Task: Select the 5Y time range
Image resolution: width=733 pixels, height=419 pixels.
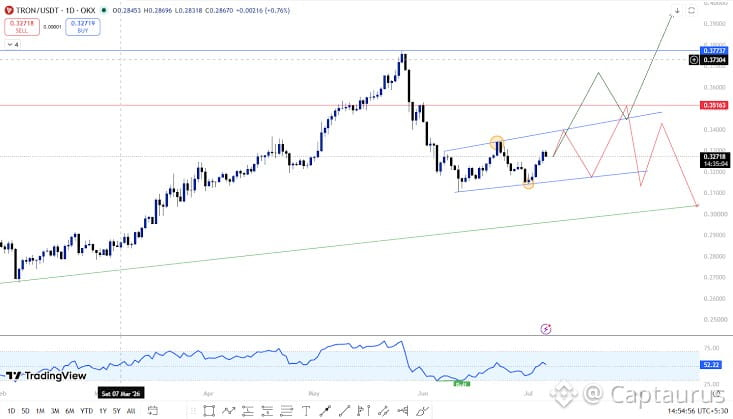Action: click(117, 411)
